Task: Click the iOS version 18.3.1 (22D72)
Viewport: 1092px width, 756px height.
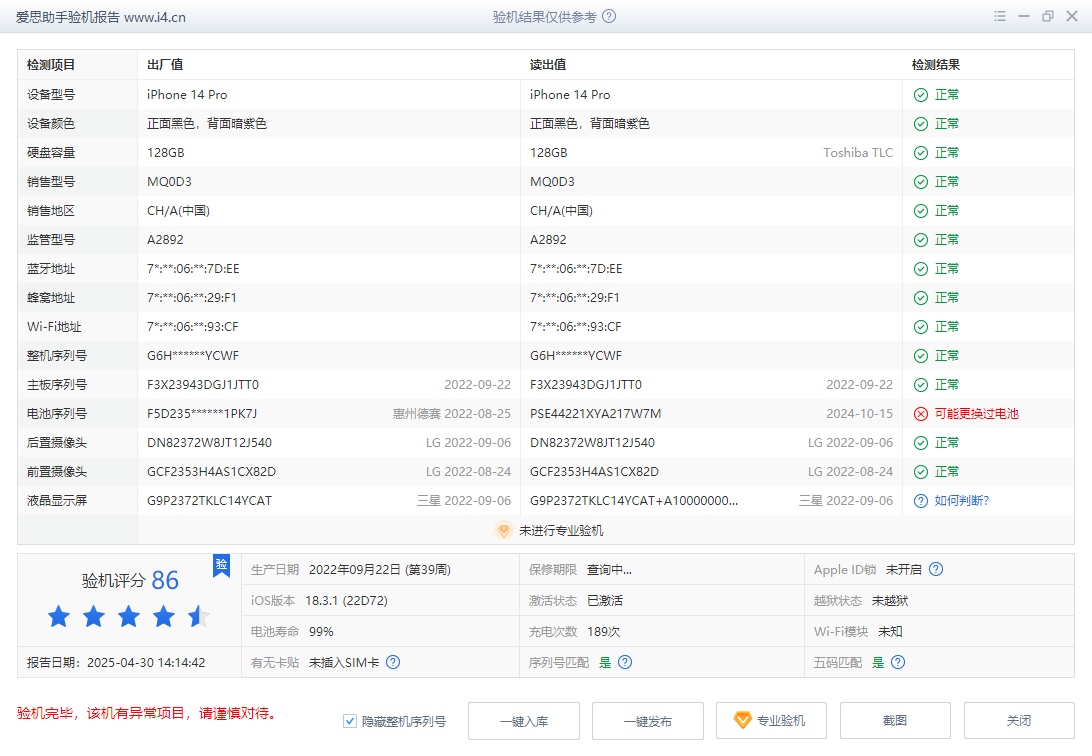Action: pyautogui.click(x=346, y=601)
